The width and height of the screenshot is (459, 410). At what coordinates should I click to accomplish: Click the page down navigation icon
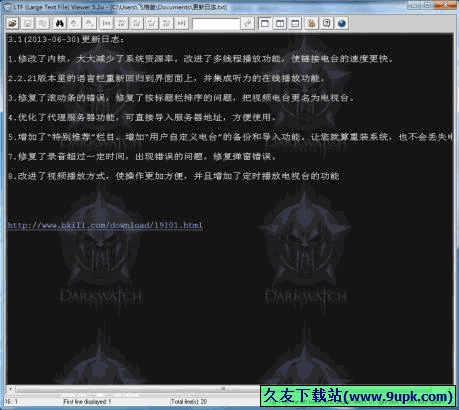click(x=166, y=23)
